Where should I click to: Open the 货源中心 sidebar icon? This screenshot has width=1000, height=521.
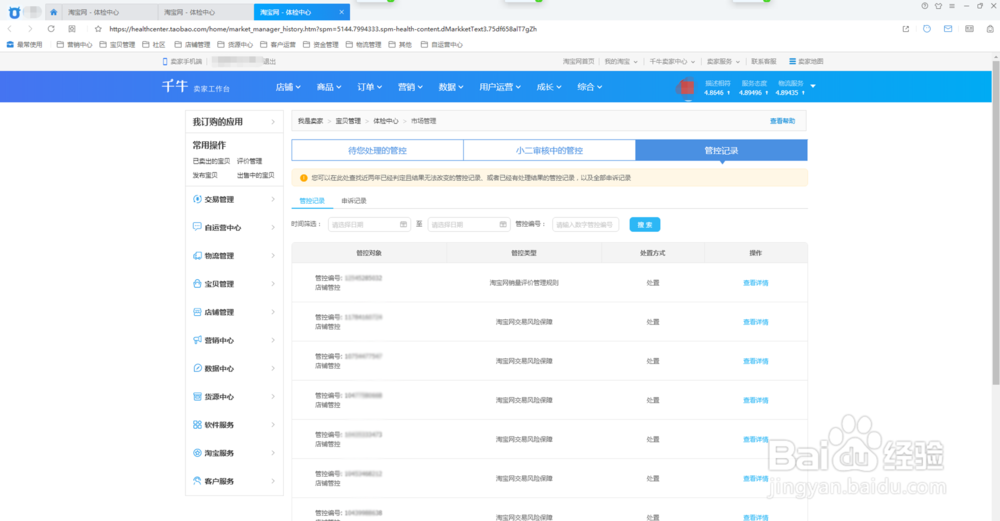coord(197,397)
